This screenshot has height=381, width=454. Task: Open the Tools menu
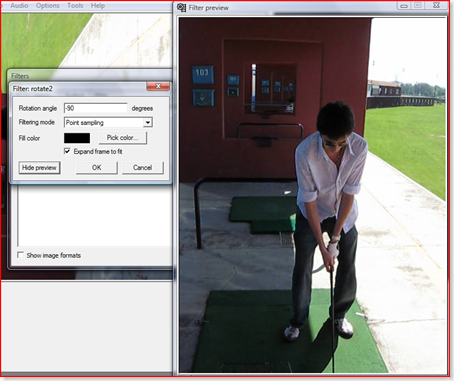coord(75,6)
